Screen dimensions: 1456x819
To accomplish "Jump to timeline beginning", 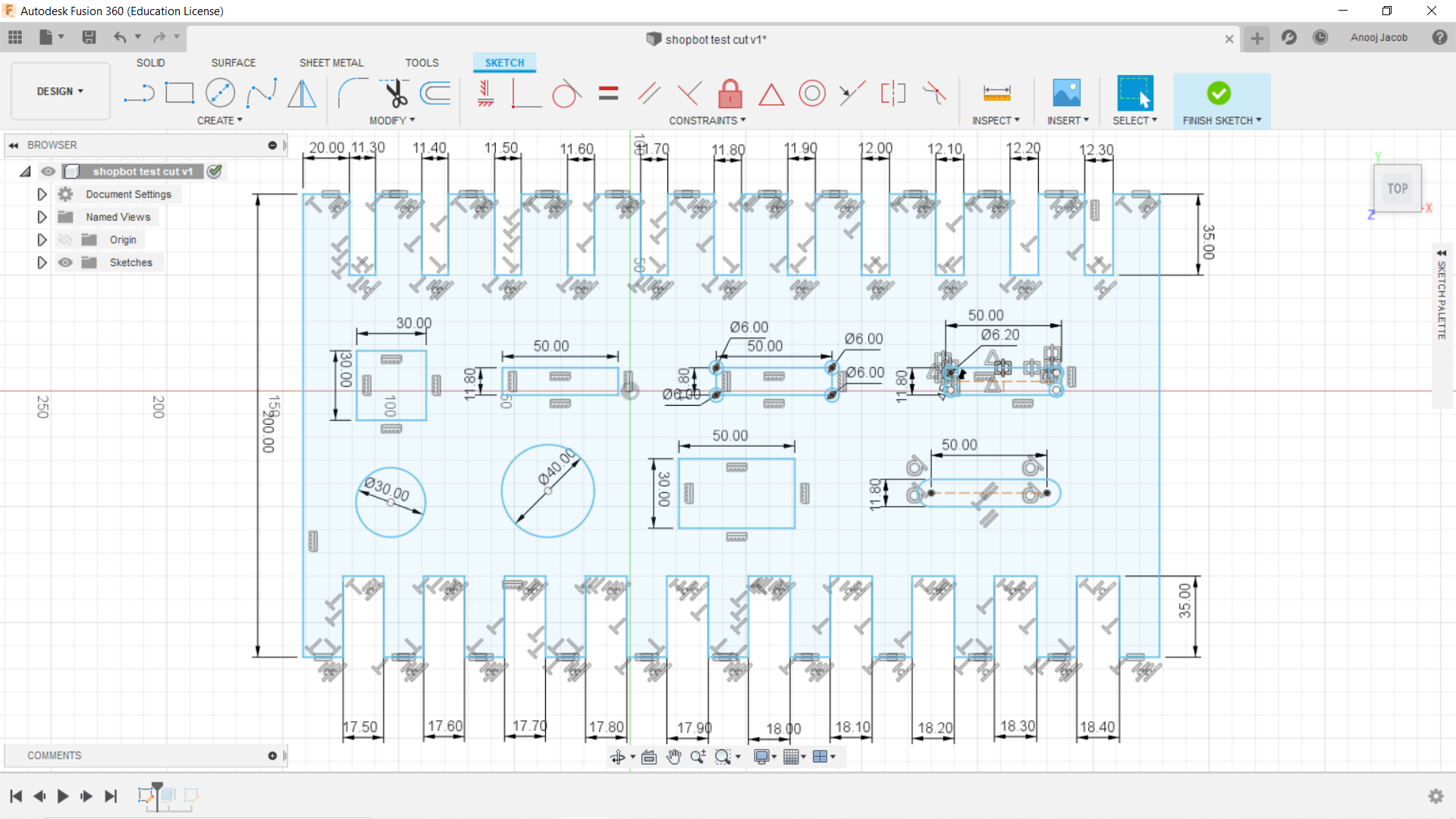I will [16, 795].
